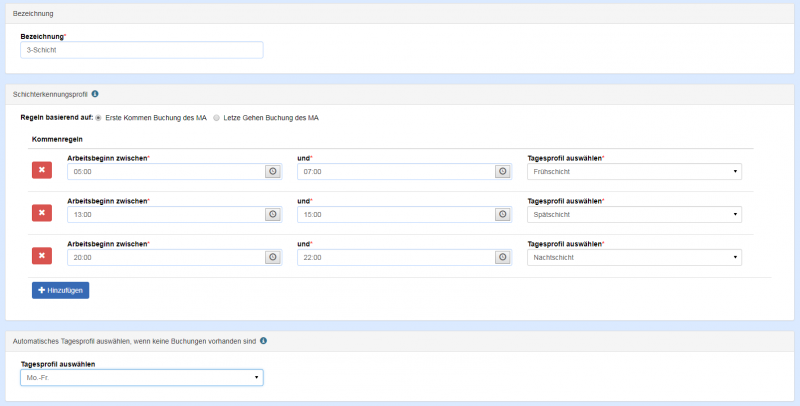This screenshot has width=800, height=406.
Task: Click the Kommenregeln heading
Action: pos(57,139)
